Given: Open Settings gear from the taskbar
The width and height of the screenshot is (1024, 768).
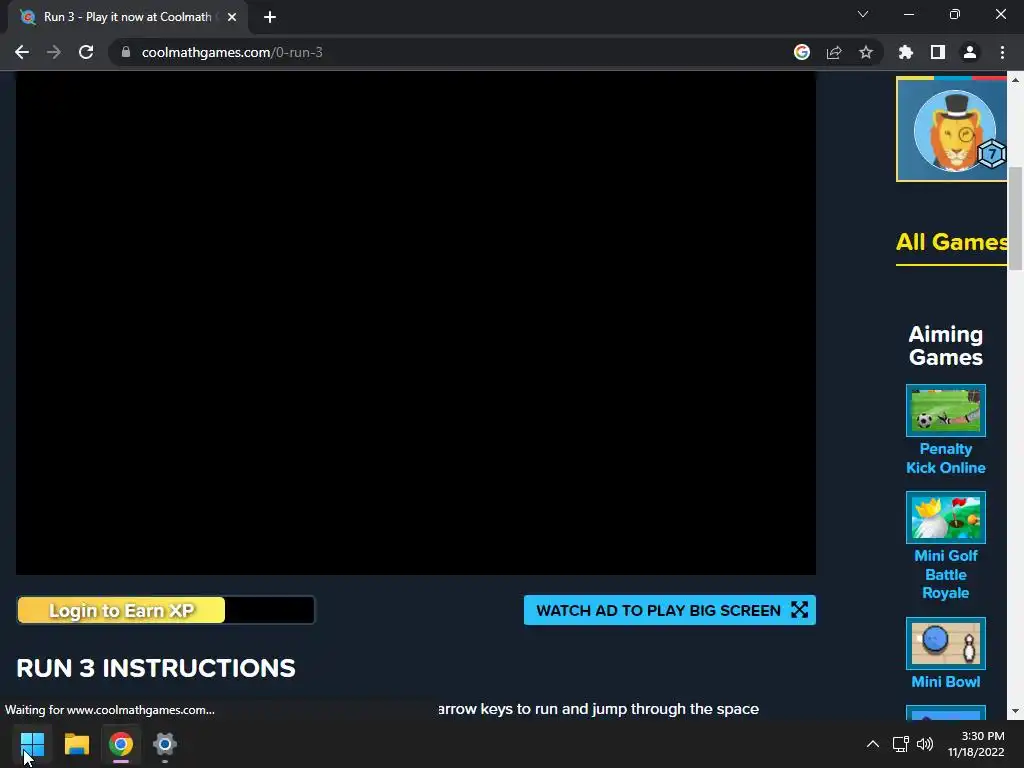Looking at the screenshot, I should pyautogui.click(x=165, y=744).
